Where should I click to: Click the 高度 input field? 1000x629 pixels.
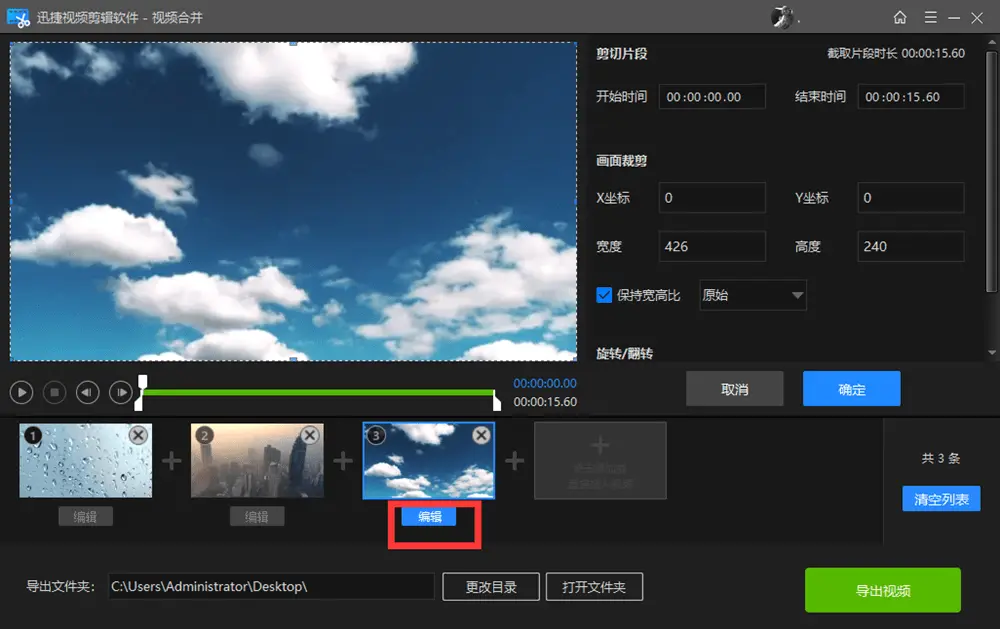tap(911, 246)
